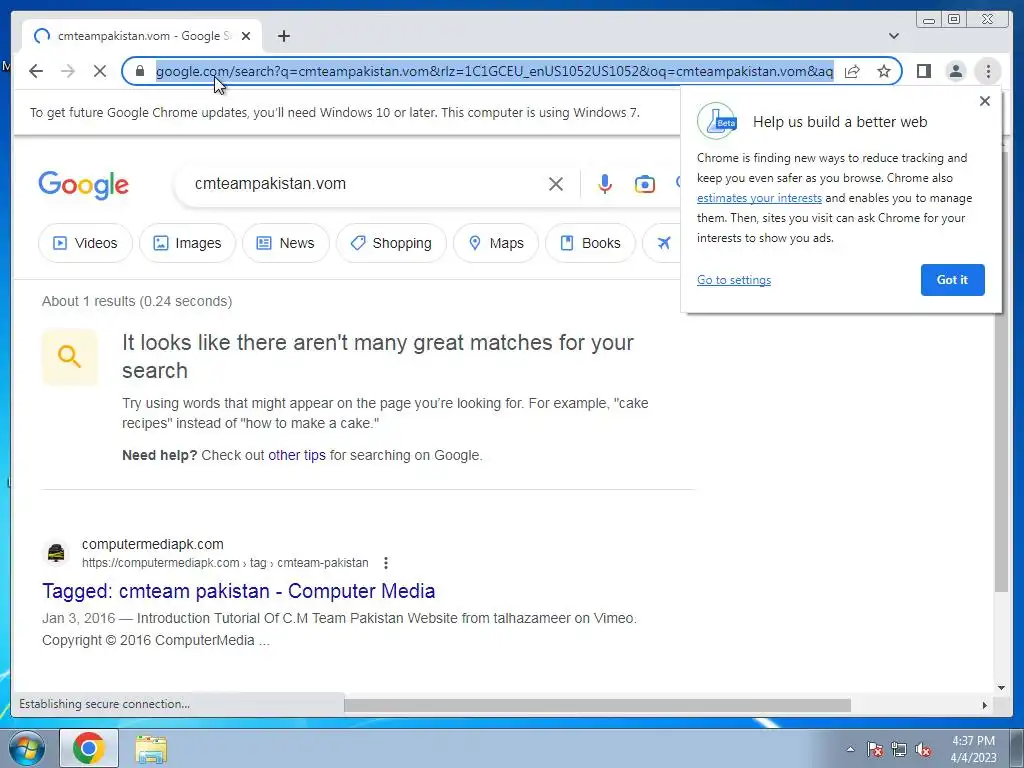Click the vertical scrollbar thumb

[1001, 371]
